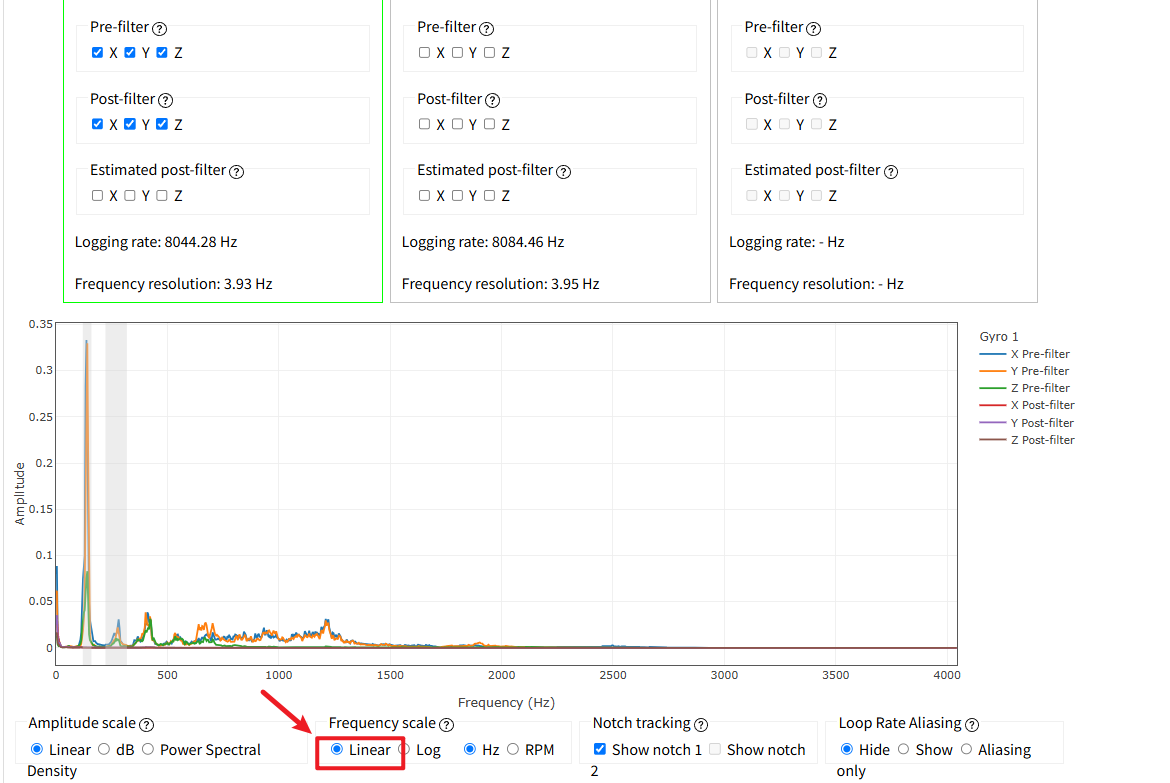Choose Aliasing only for Loop Rate Aliasing
This screenshot has width=1170, height=783.
tap(966, 749)
